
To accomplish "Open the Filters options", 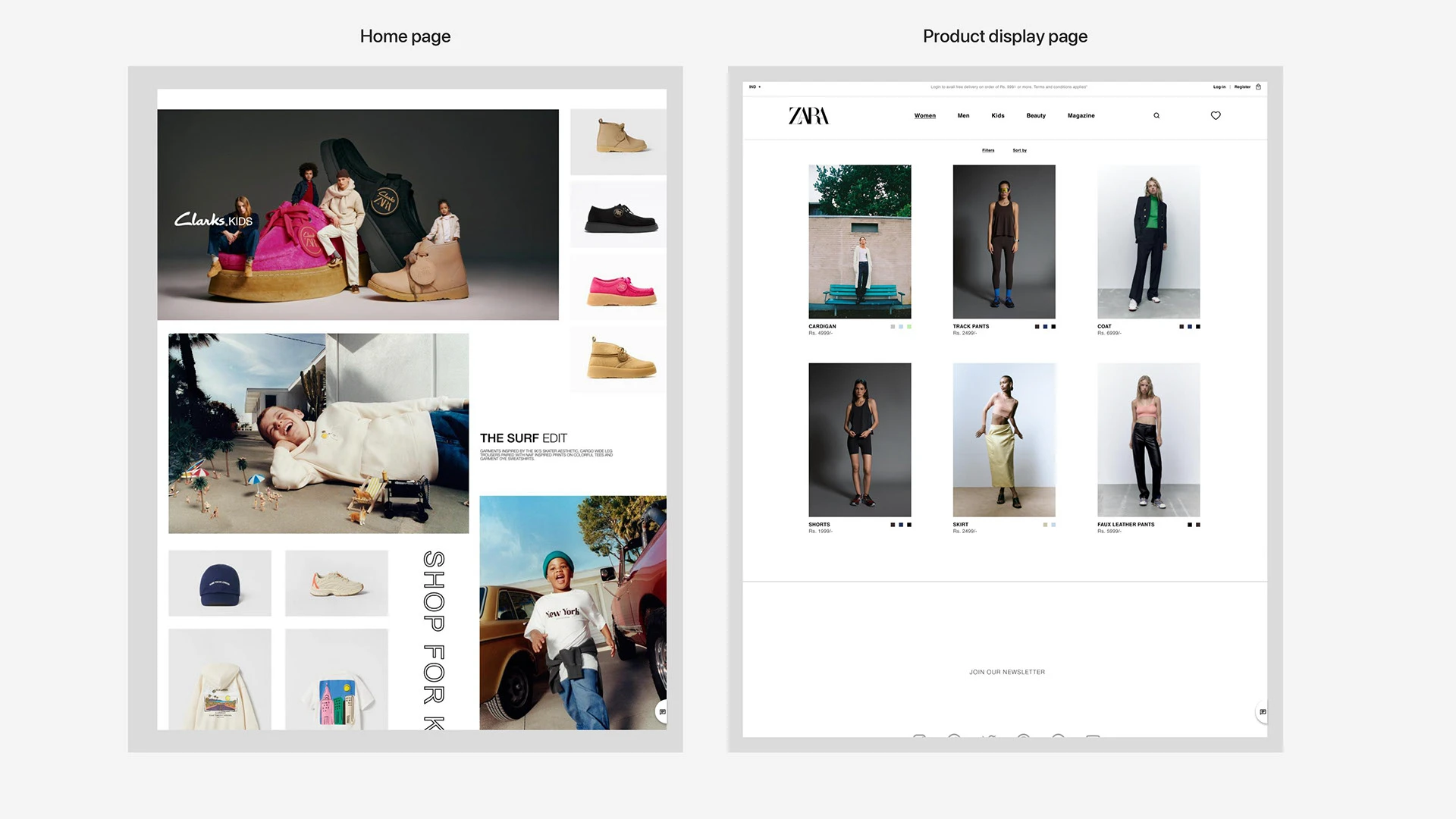I will (988, 150).
